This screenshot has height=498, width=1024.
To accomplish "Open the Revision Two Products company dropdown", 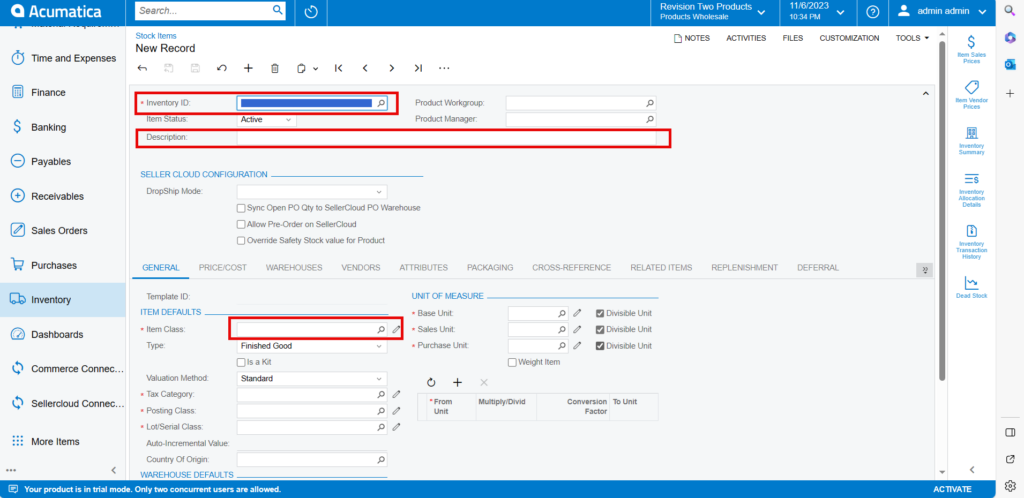I will (712, 11).
